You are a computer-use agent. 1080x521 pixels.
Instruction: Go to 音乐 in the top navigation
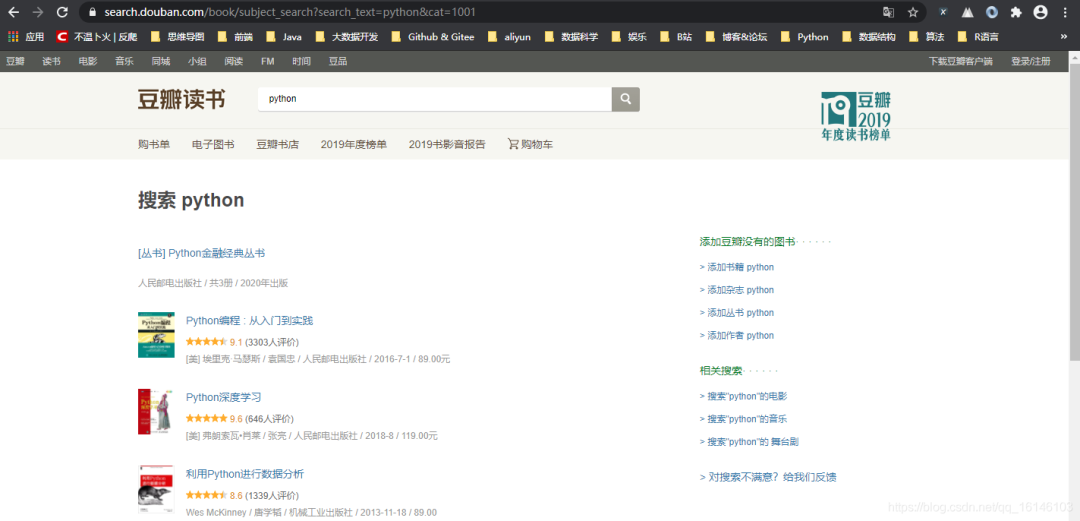tap(124, 61)
